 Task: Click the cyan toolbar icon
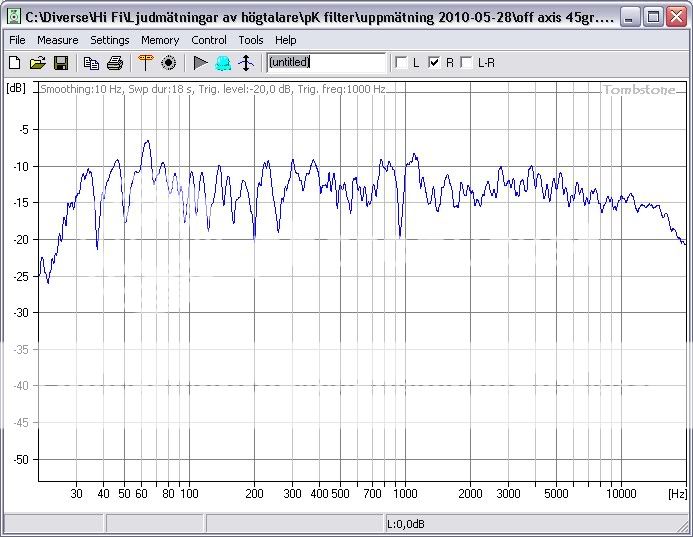pyautogui.click(x=223, y=63)
